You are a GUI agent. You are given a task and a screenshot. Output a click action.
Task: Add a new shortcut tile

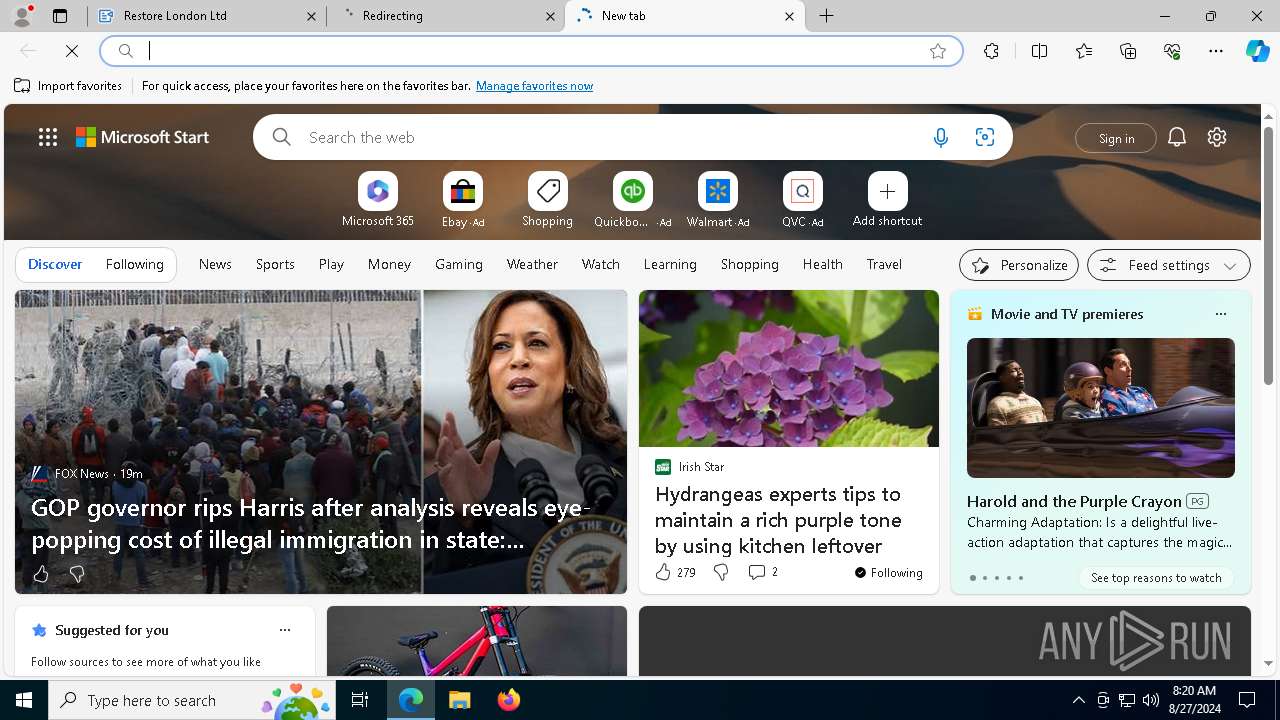(x=888, y=200)
